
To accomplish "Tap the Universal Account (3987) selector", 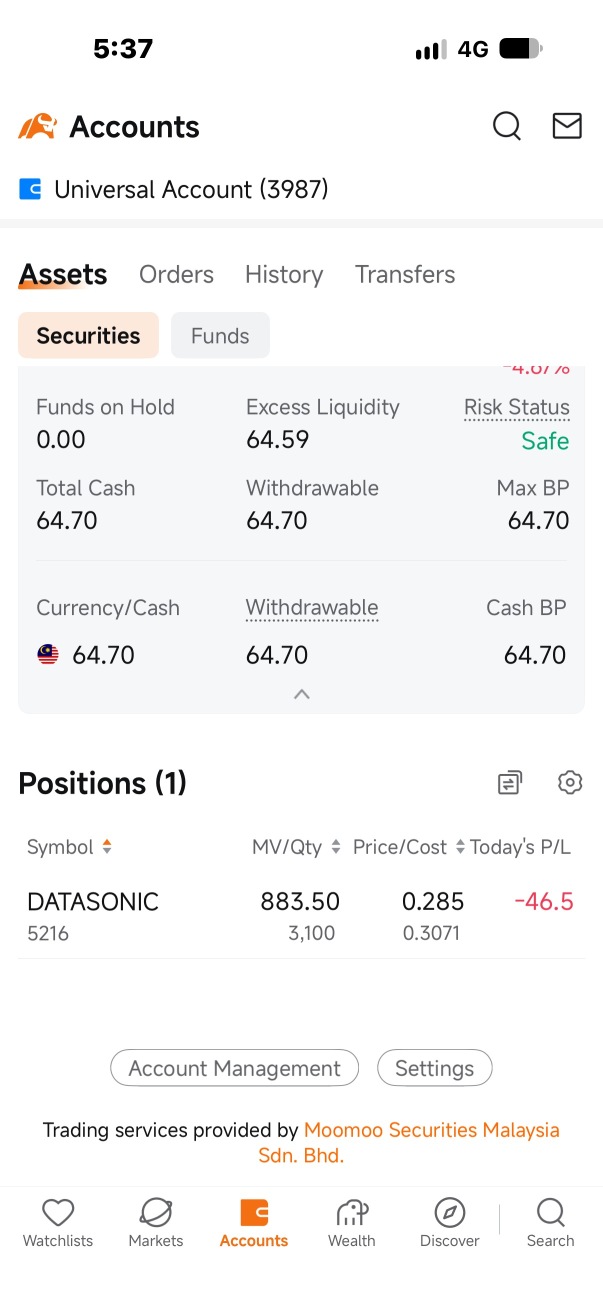I will (174, 189).
